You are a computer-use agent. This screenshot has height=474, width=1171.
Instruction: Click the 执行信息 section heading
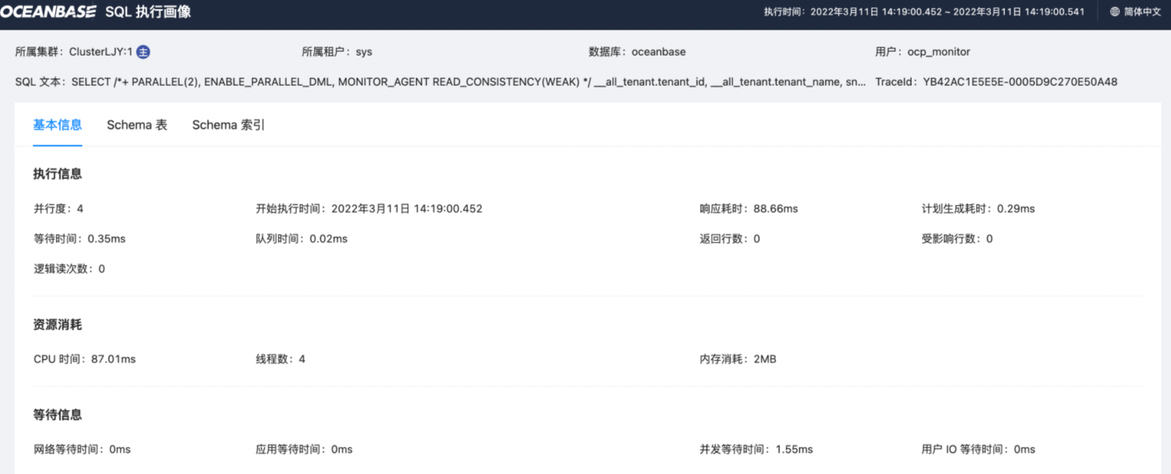pyautogui.click(x=58, y=173)
